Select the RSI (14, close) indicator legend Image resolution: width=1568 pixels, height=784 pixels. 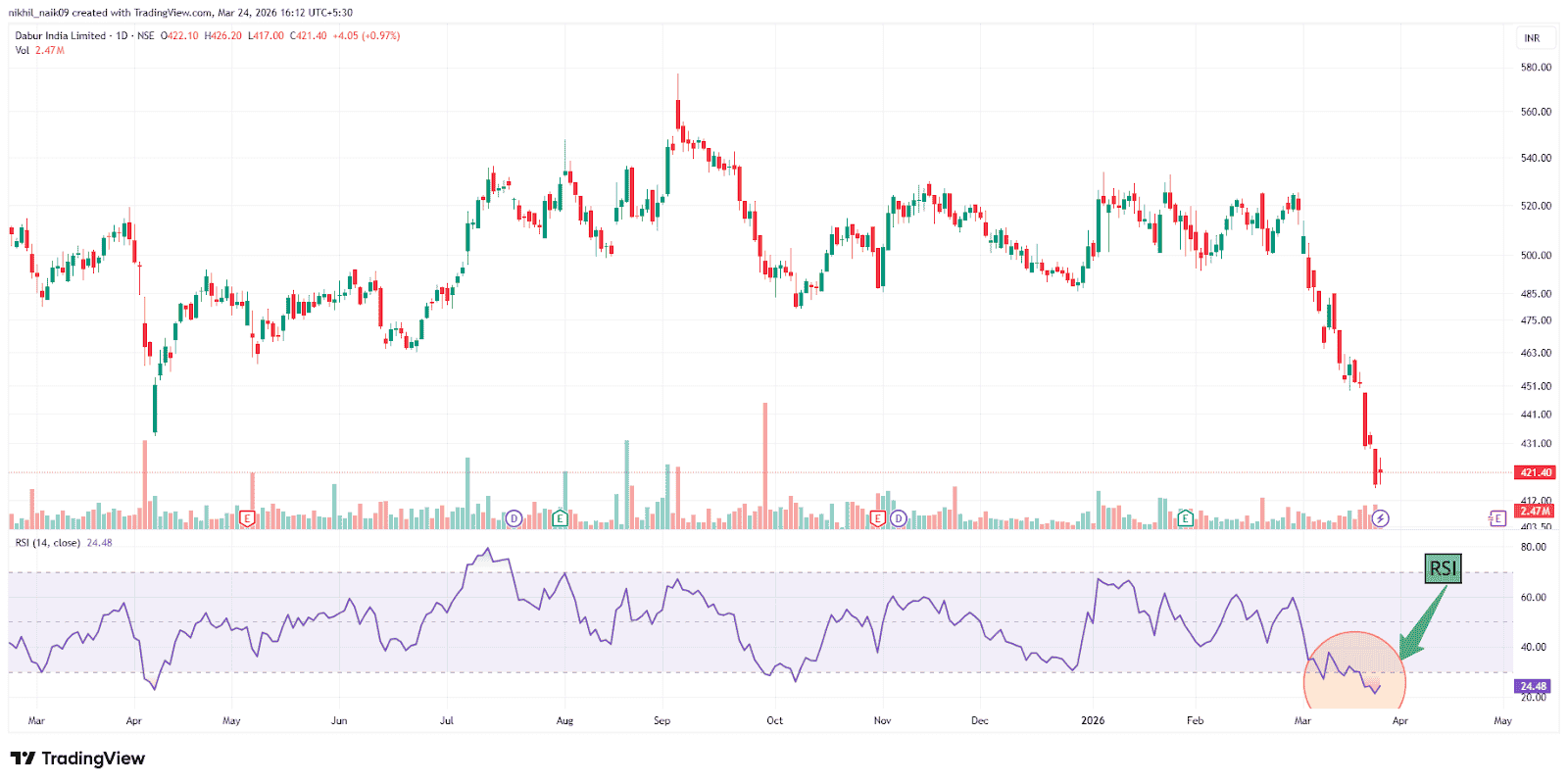48,543
